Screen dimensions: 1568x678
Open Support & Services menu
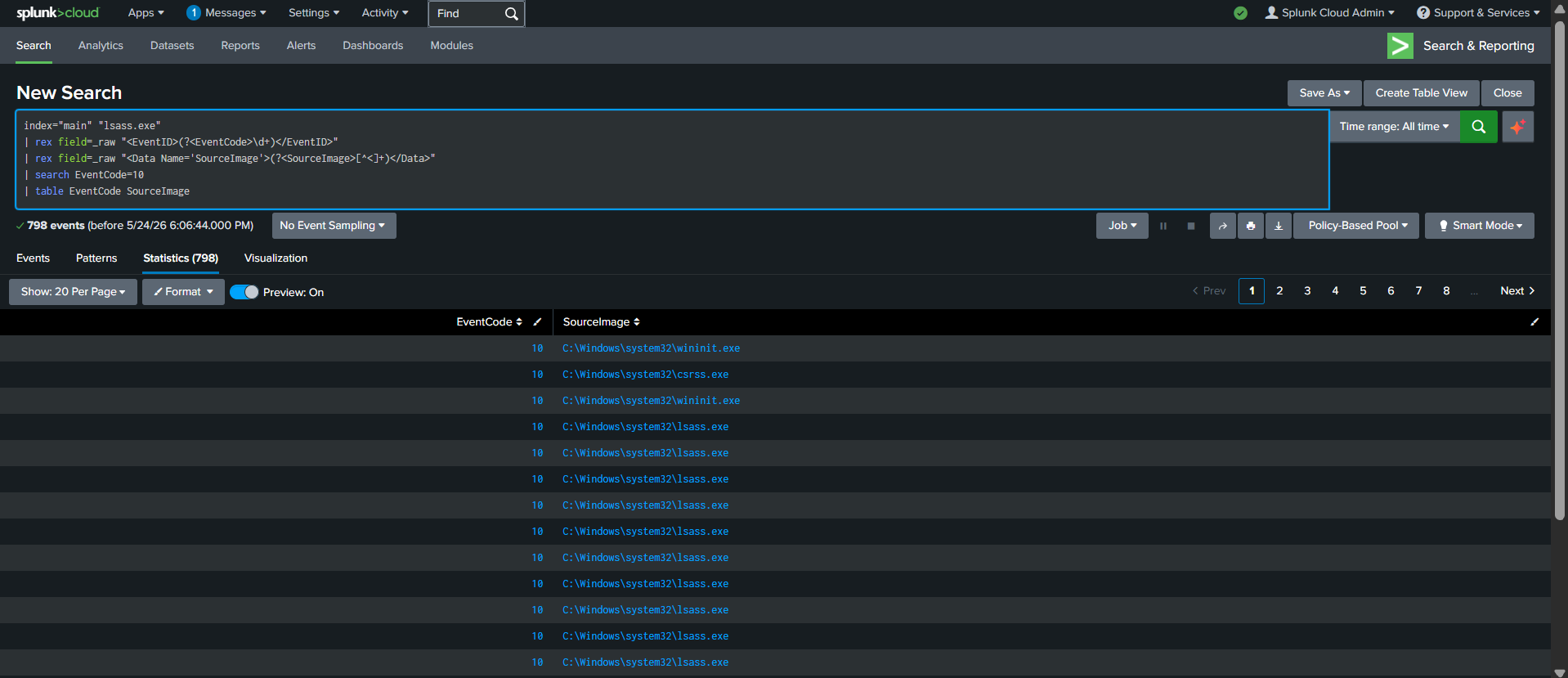pos(1478,13)
